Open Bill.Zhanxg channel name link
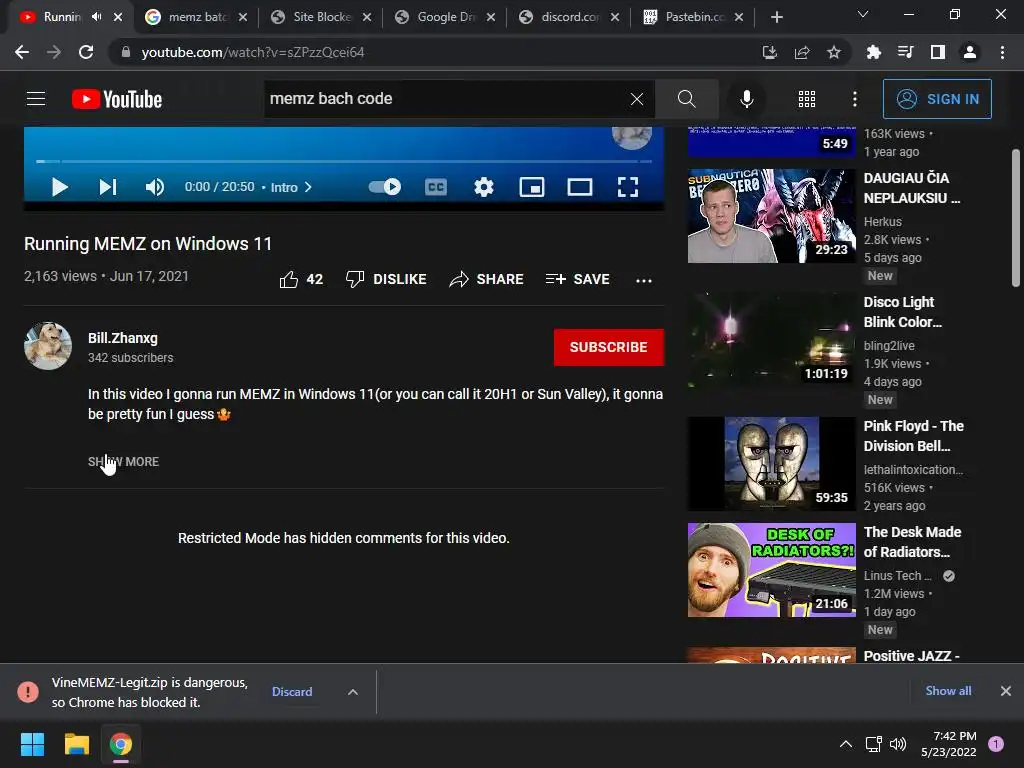Viewport: 1024px width, 768px height. (x=123, y=338)
